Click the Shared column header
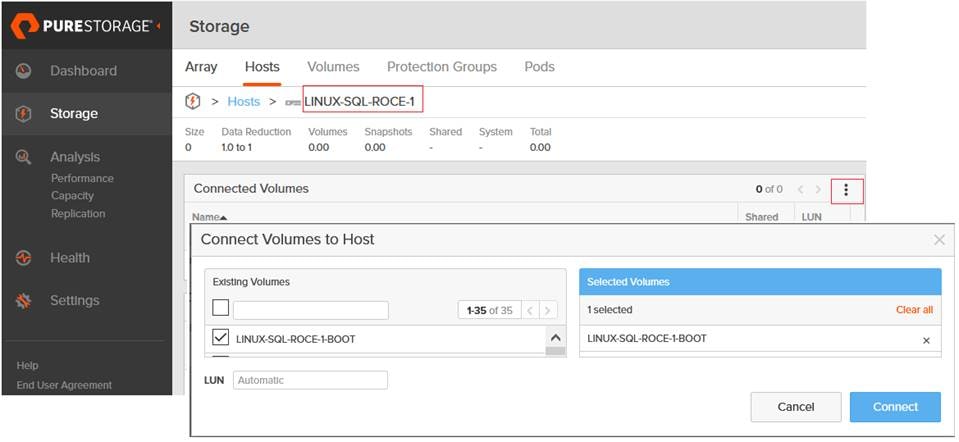Image resolution: width=959 pixels, height=442 pixels. point(761,217)
